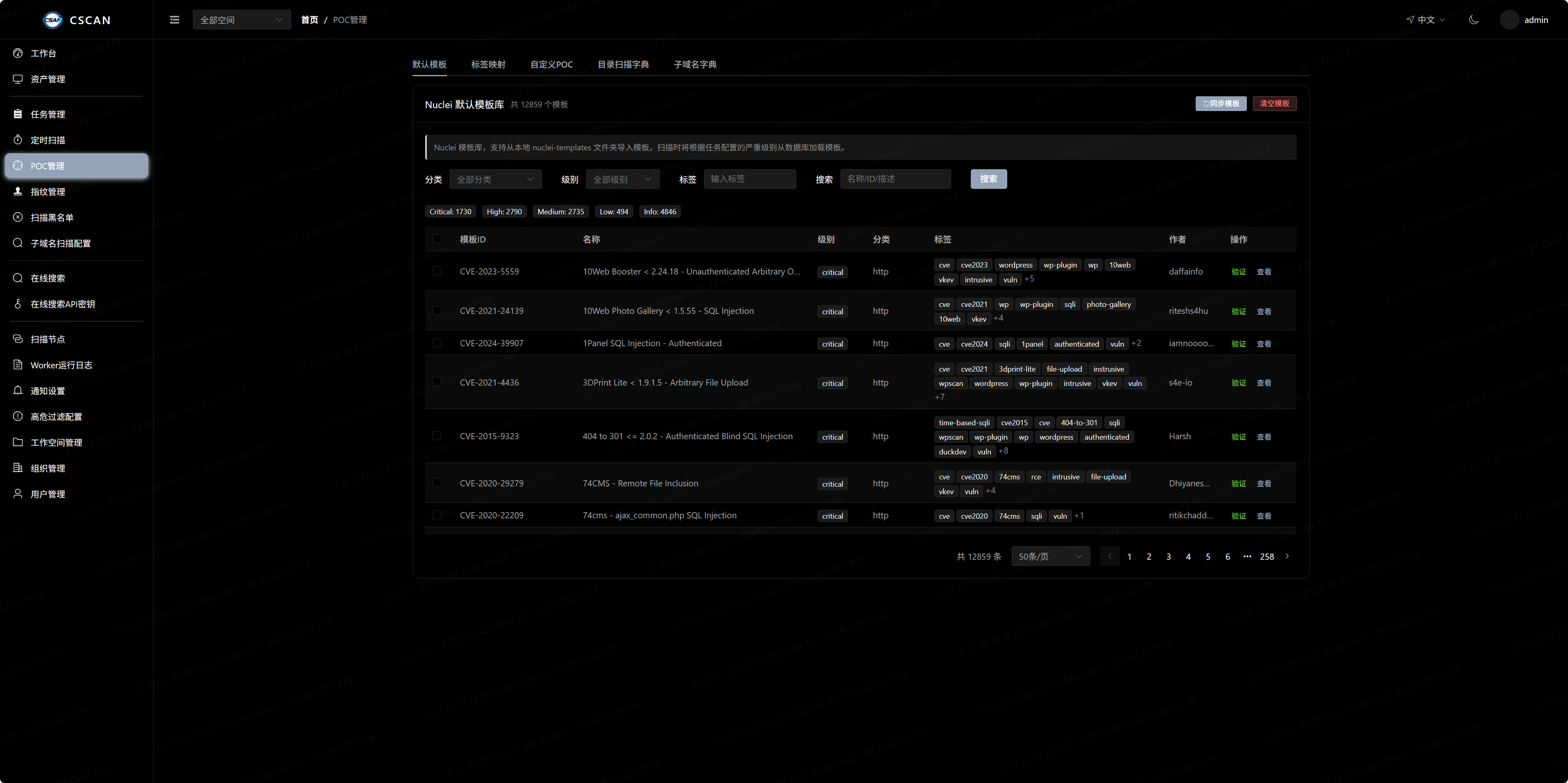Focus the 名称/ID/描述 search input
The image size is (1568, 783).
[x=895, y=179]
